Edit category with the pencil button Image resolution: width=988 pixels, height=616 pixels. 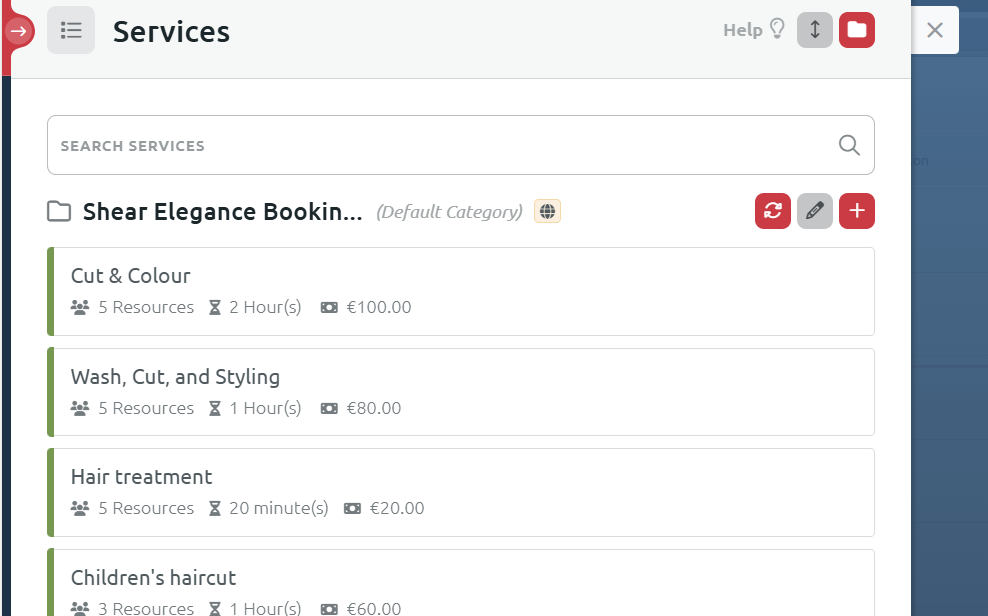point(814,211)
